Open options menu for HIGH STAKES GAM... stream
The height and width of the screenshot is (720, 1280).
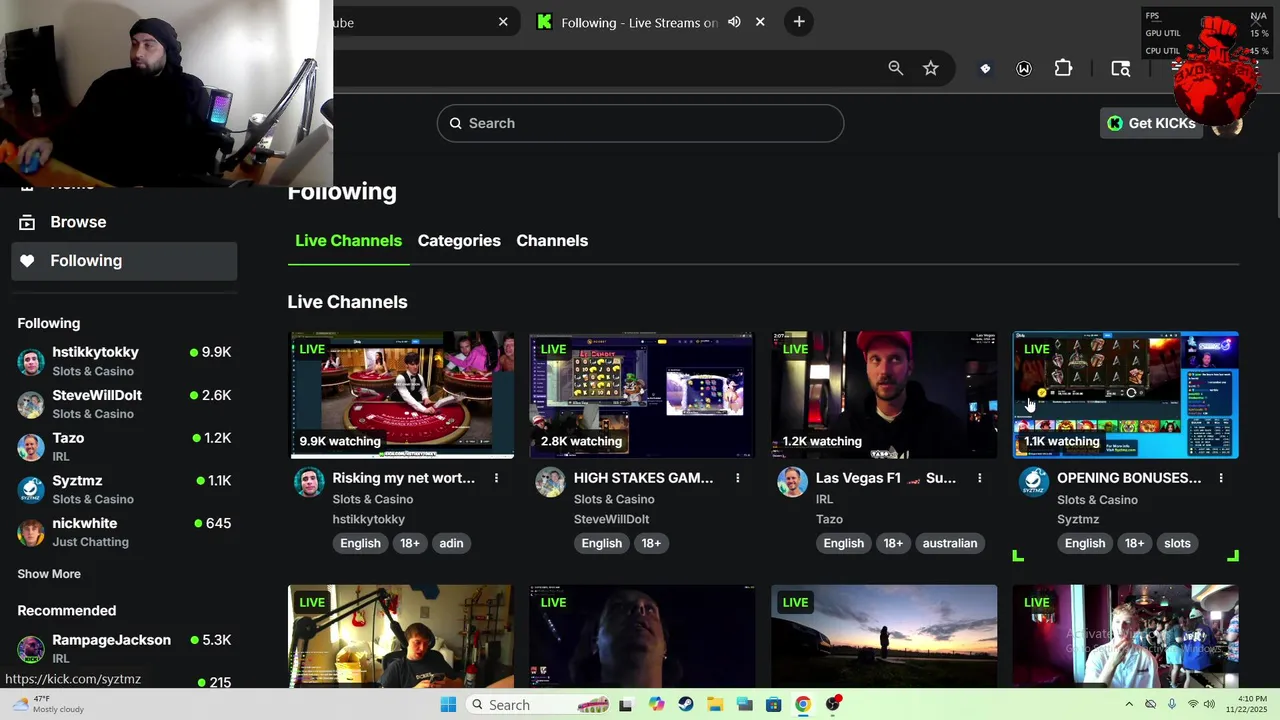click(x=738, y=478)
